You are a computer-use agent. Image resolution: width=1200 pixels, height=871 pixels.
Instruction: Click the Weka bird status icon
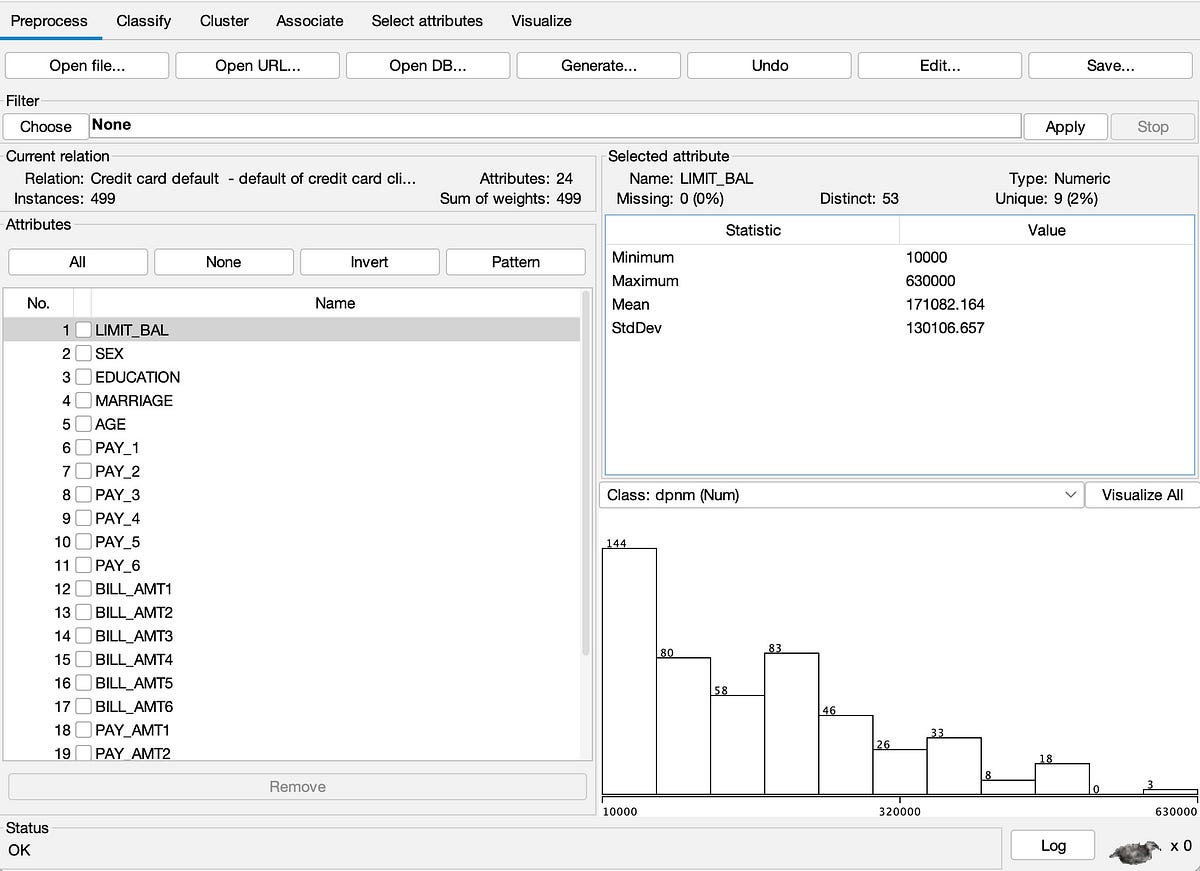1135,849
